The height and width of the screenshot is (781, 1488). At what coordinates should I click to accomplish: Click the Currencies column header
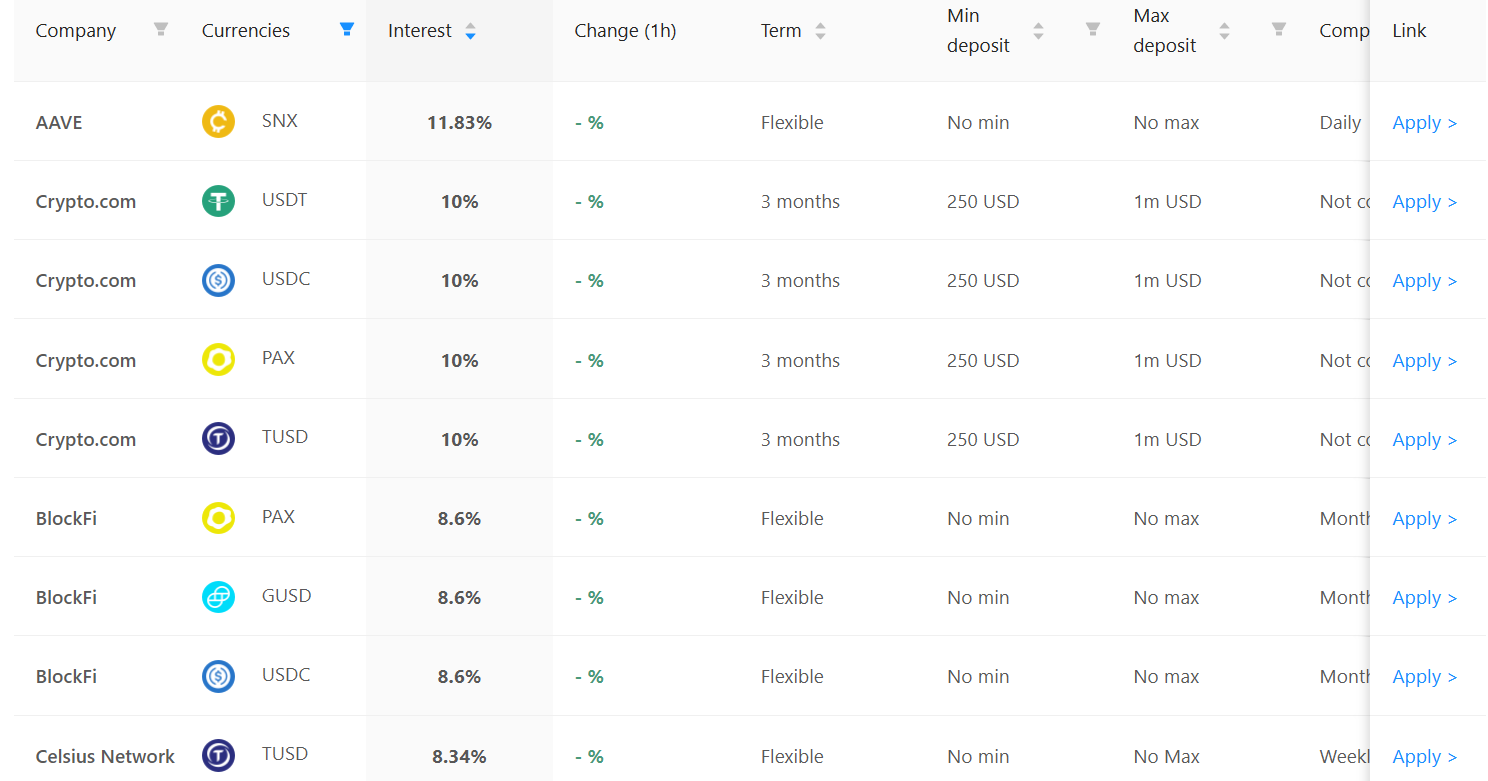coord(246,31)
